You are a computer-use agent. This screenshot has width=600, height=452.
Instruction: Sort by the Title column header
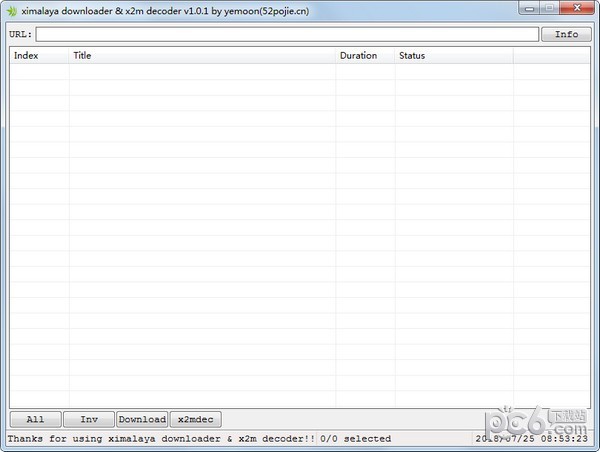[x=202, y=55]
